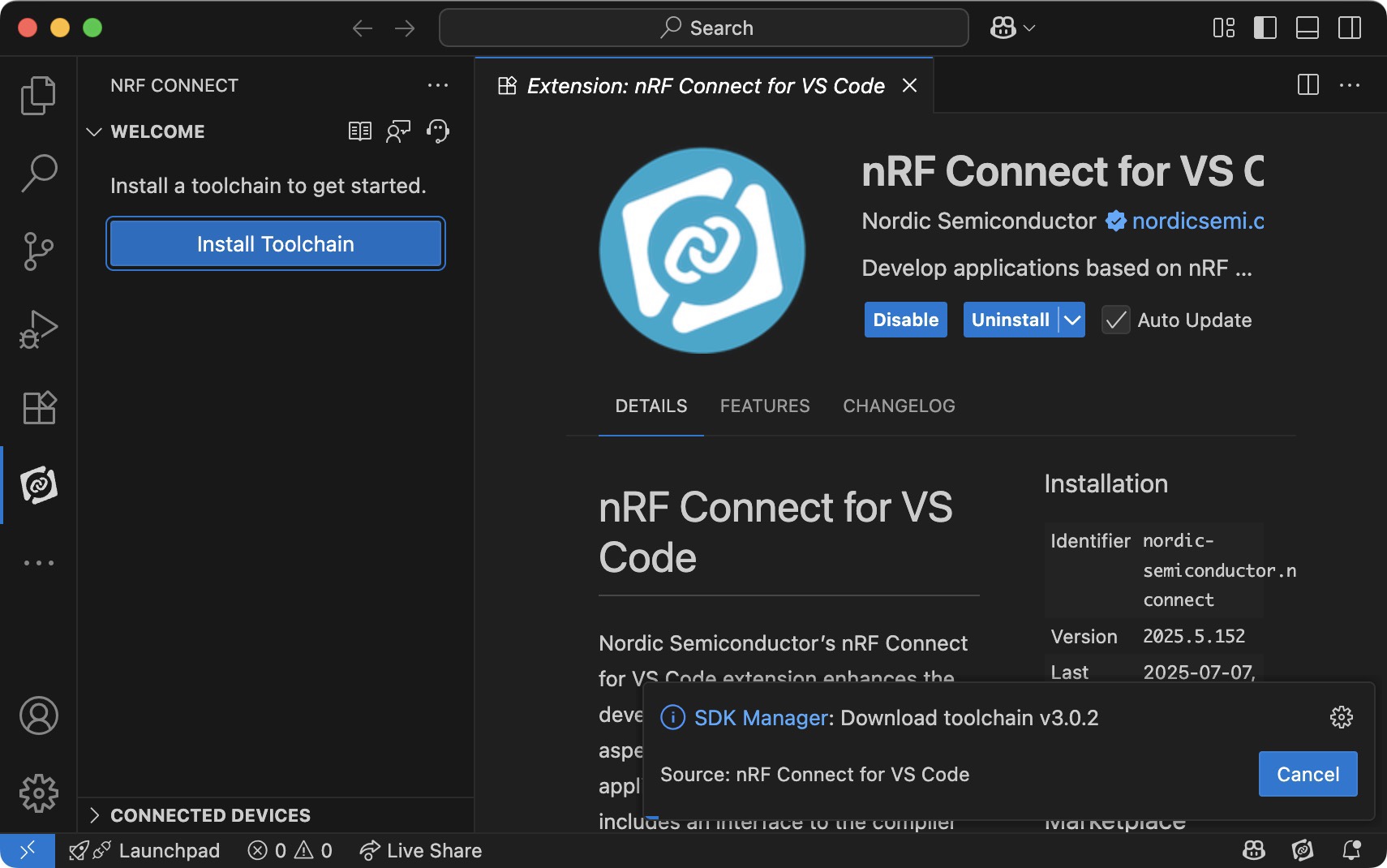
Task: Open the Source Control view
Action: (x=38, y=251)
